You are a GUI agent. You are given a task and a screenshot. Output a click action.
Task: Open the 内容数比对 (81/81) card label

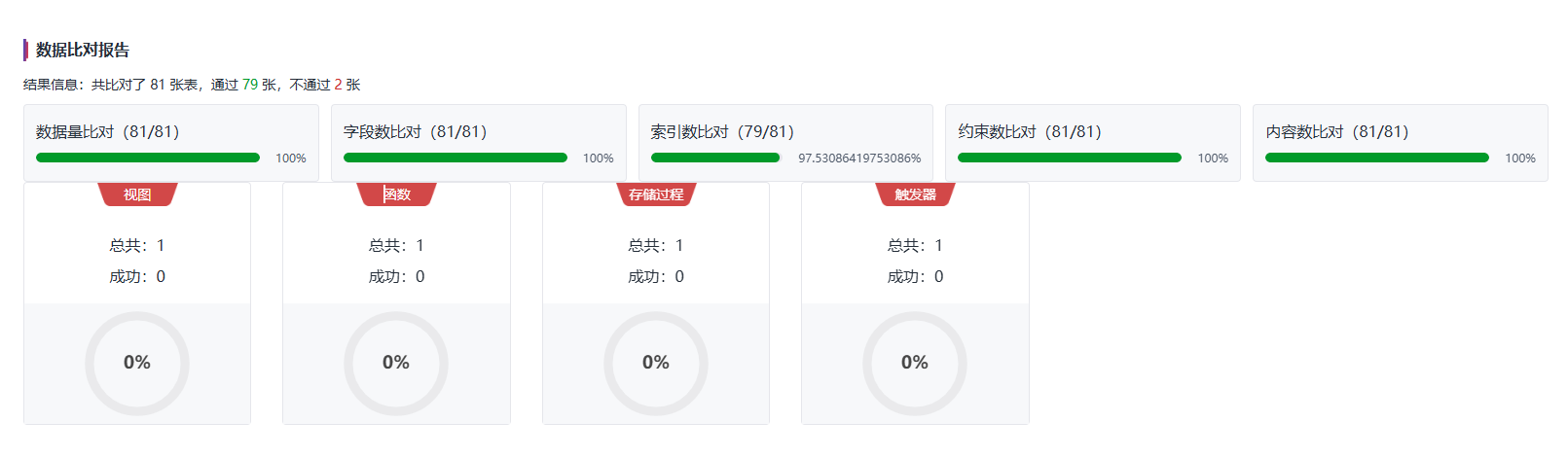click(x=1337, y=131)
